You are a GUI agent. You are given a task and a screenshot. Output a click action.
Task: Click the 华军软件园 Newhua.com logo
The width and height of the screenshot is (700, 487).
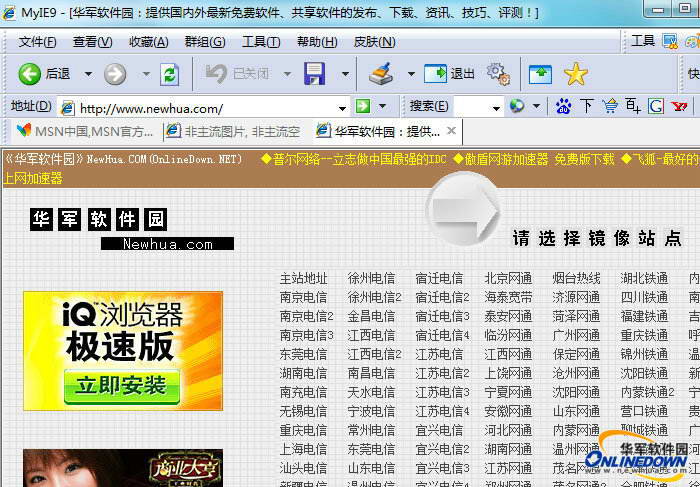pos(132,229)
